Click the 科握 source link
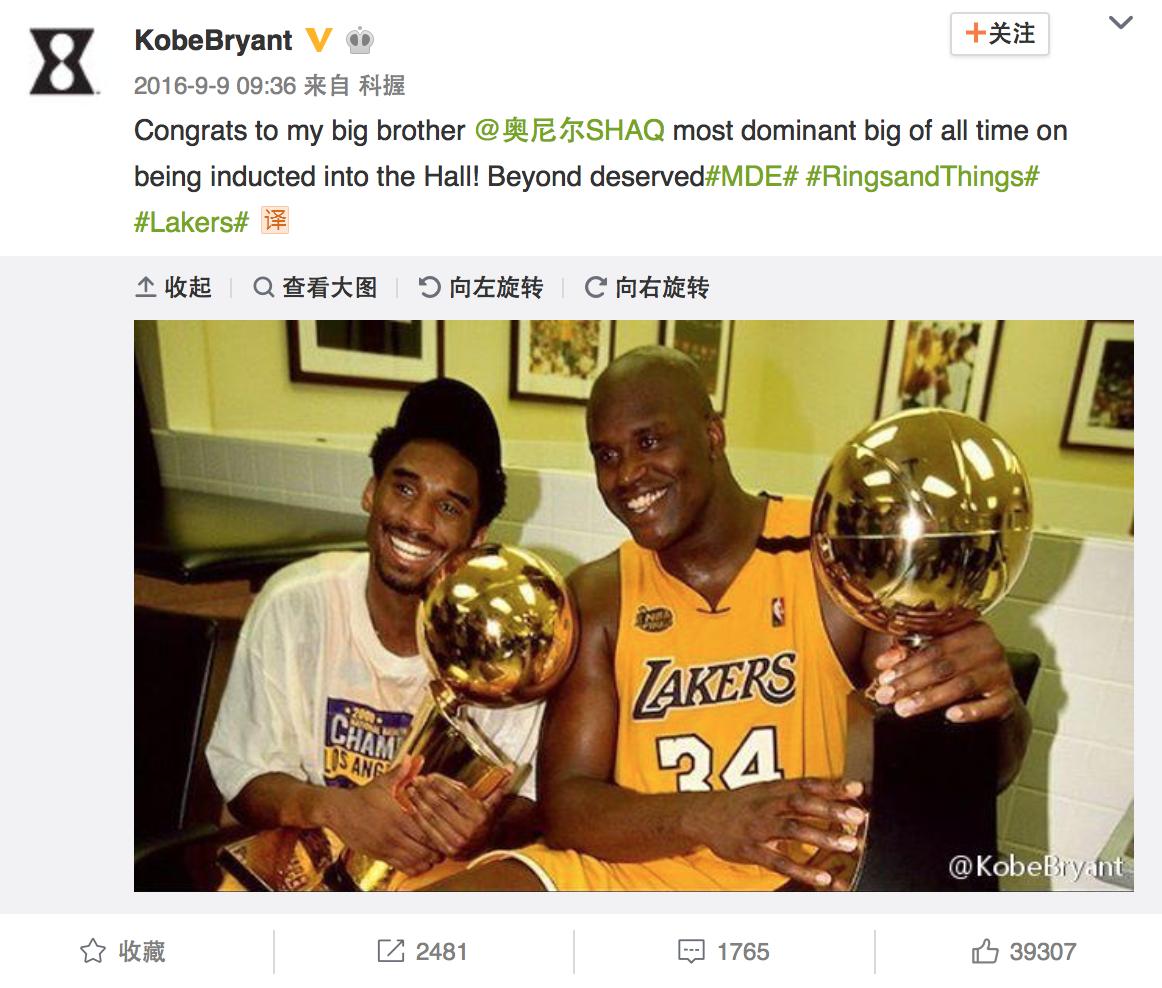The image size is (1162, 988). point(382,86)
